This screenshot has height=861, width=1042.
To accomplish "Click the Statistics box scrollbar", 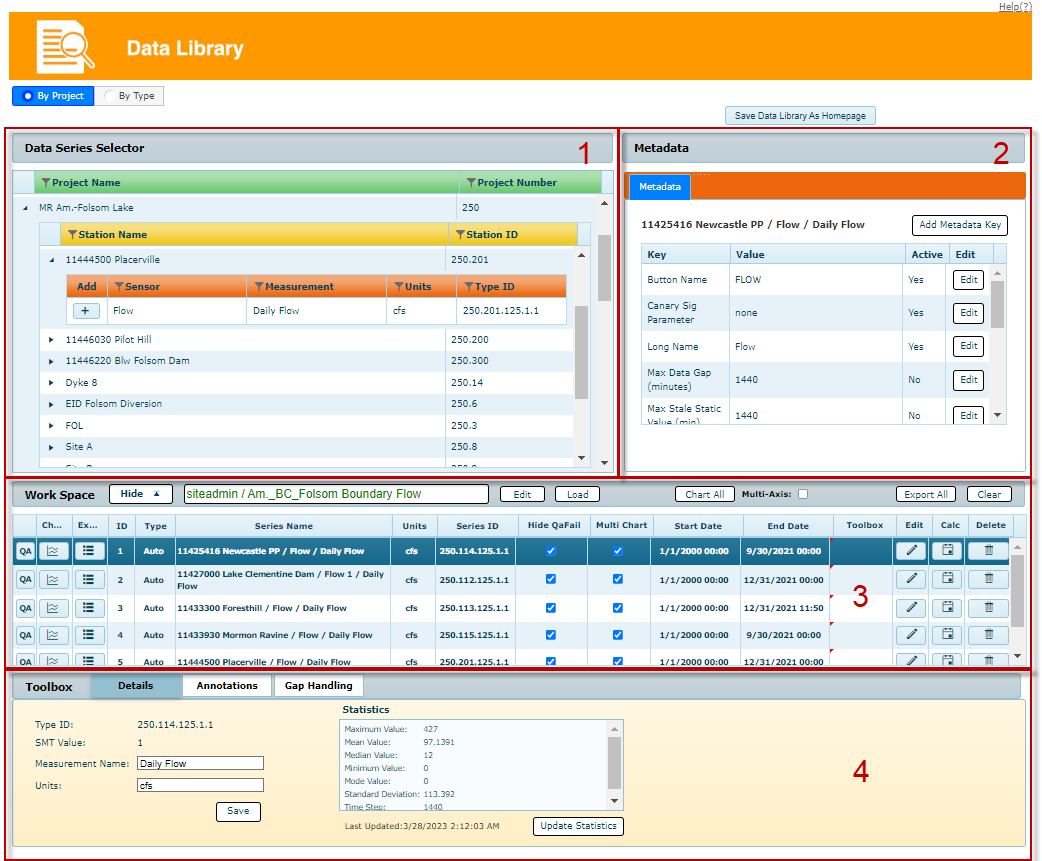I will click(x=614, y=764).
